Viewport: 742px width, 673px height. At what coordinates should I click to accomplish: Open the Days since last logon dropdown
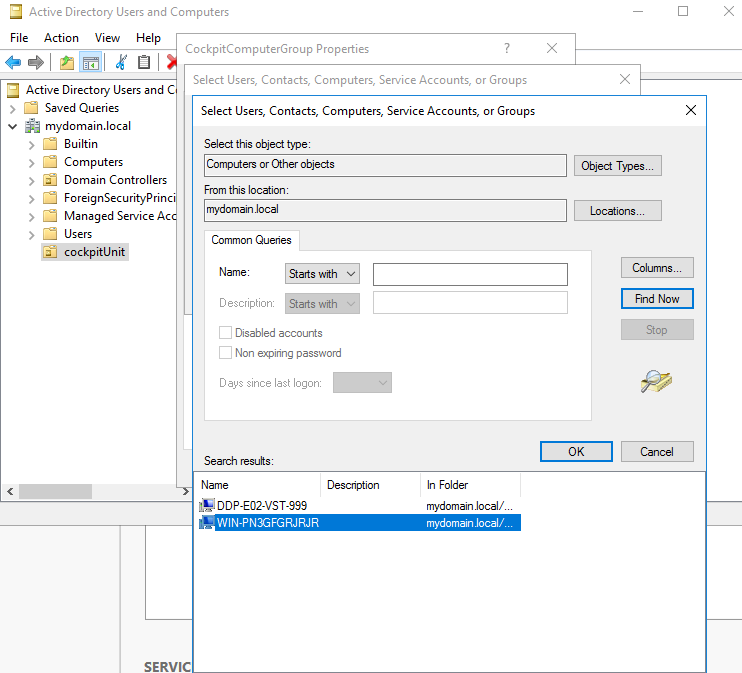pos(362,382)
